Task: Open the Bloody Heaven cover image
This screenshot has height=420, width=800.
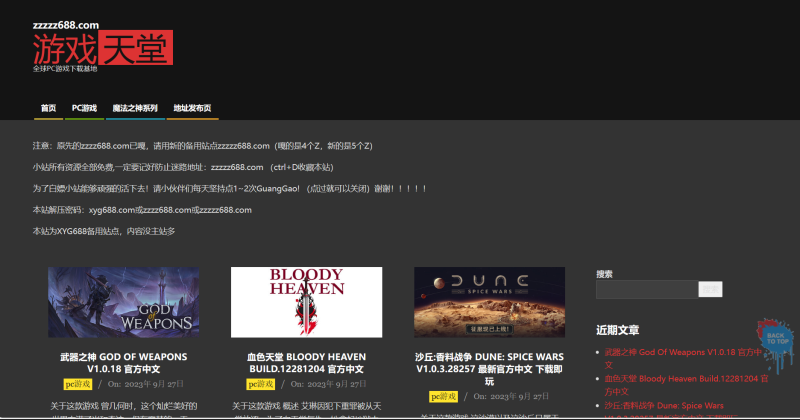Action: pos(306,302)
